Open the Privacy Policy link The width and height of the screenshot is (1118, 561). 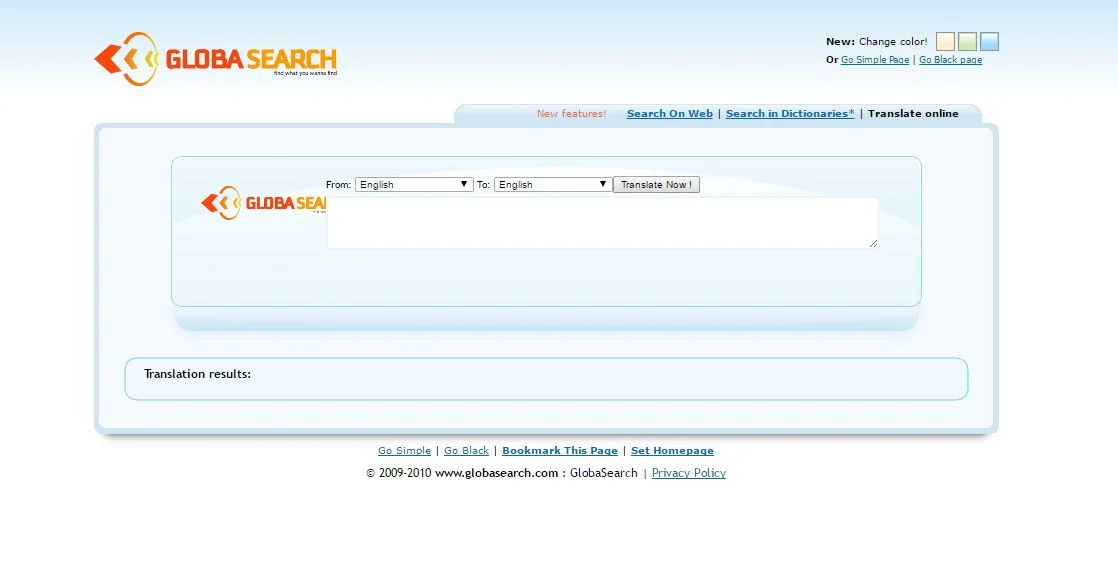click(x=689, y=473)
